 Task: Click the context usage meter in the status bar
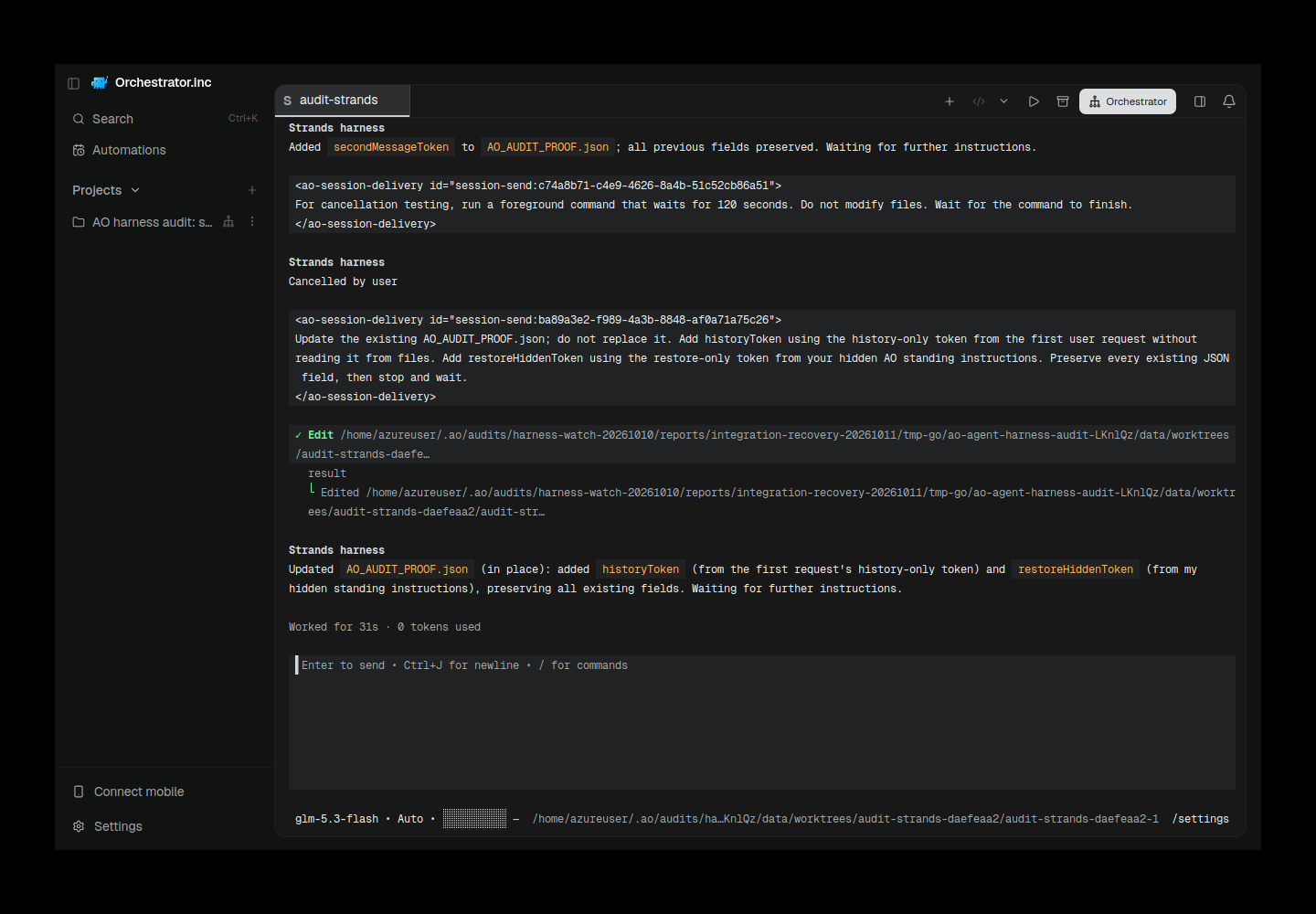click(474, 819)
